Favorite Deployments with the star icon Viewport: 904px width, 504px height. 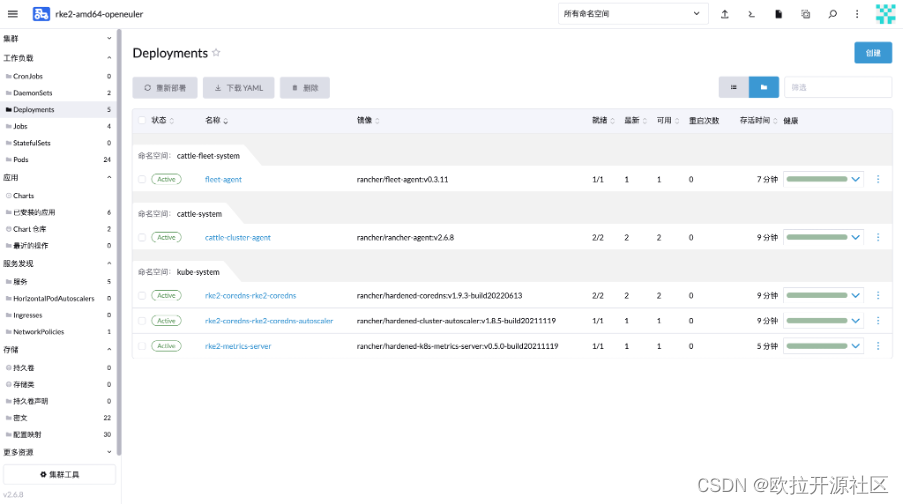click(x=216, y=52)
